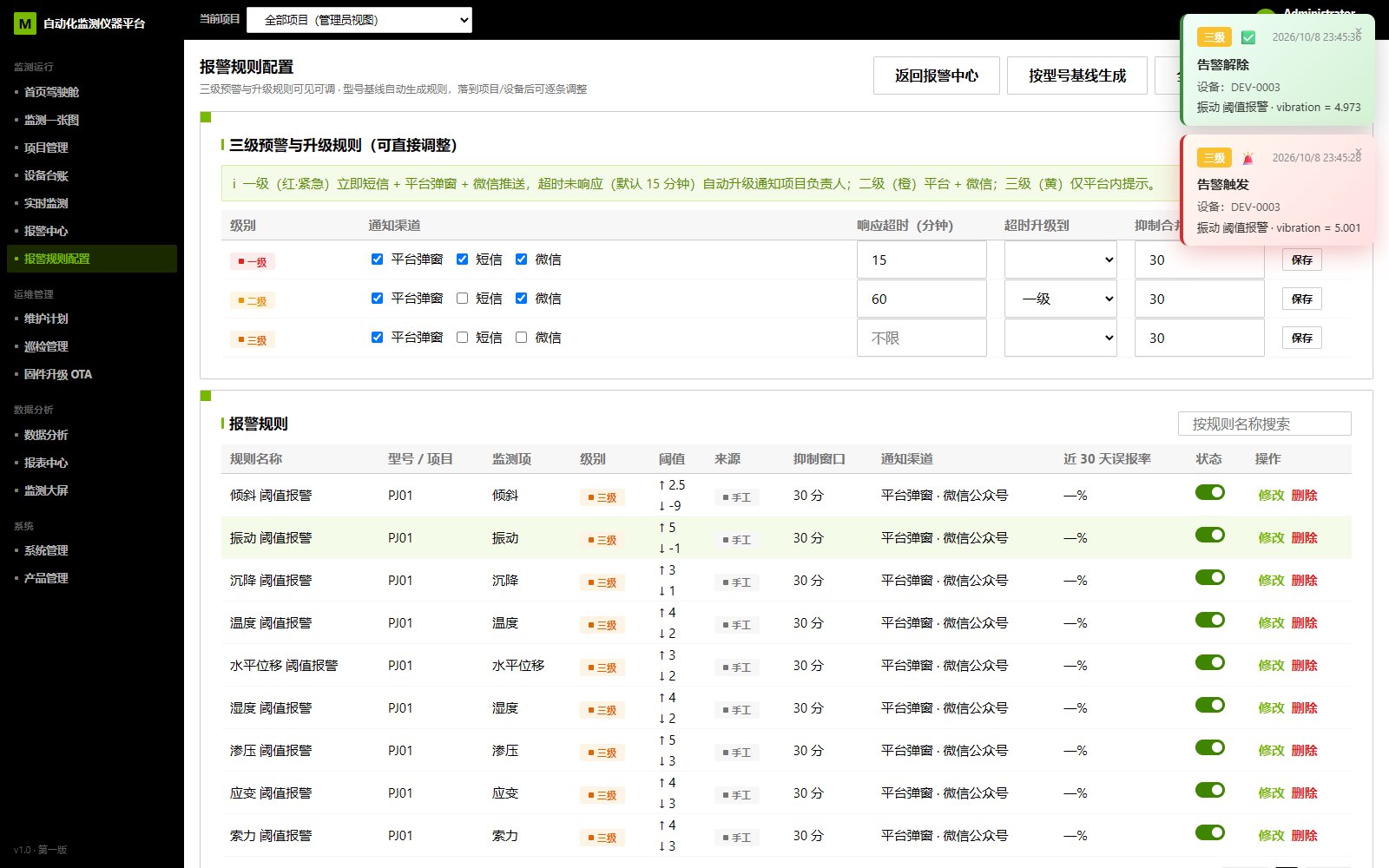The height and width of the screenshot is (868, 1389).
Task: Click the 返回报警中心 button
Action: (x=937, y=76)
